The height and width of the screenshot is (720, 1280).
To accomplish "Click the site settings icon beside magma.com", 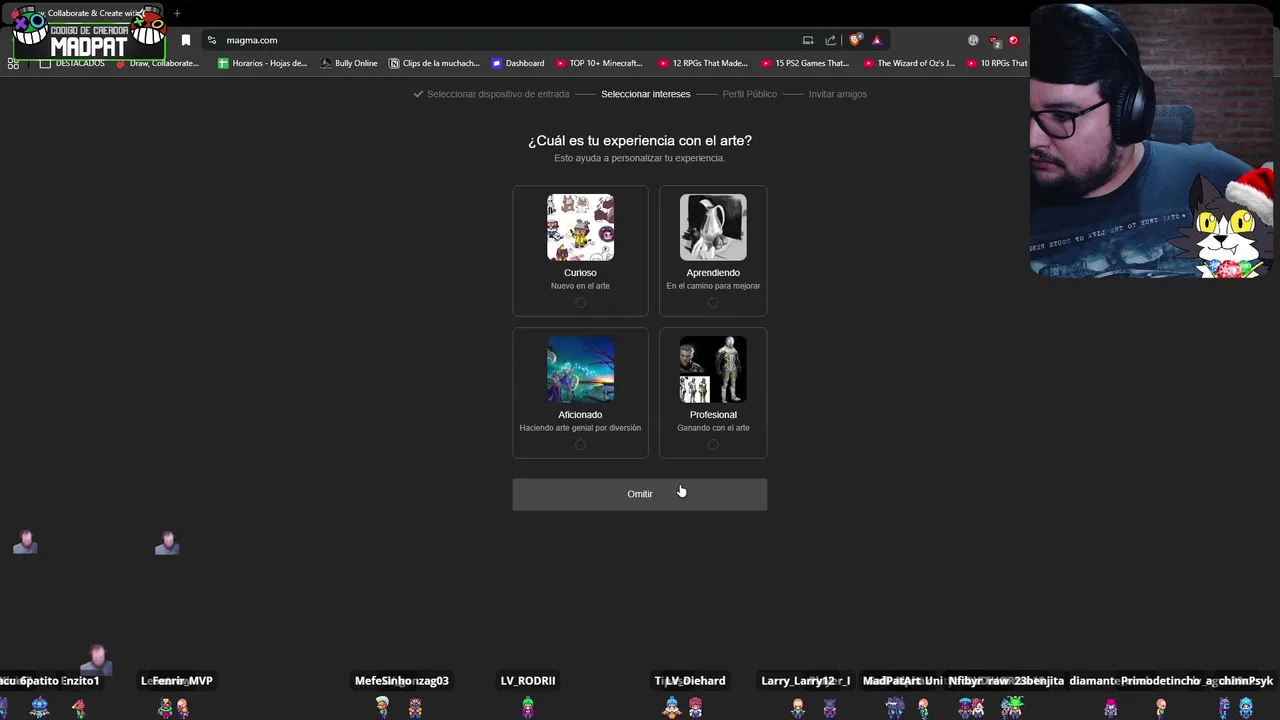I will 211,40.
